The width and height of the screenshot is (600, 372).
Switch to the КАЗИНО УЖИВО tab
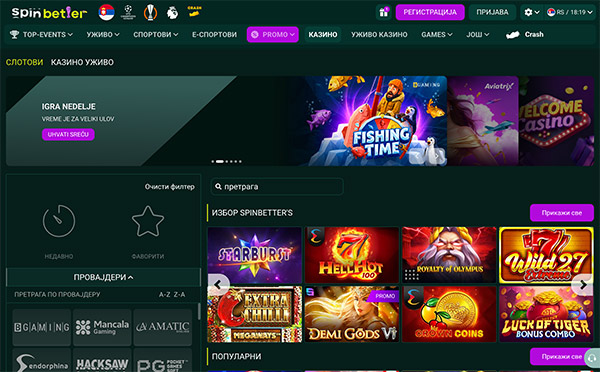(82, 62)
